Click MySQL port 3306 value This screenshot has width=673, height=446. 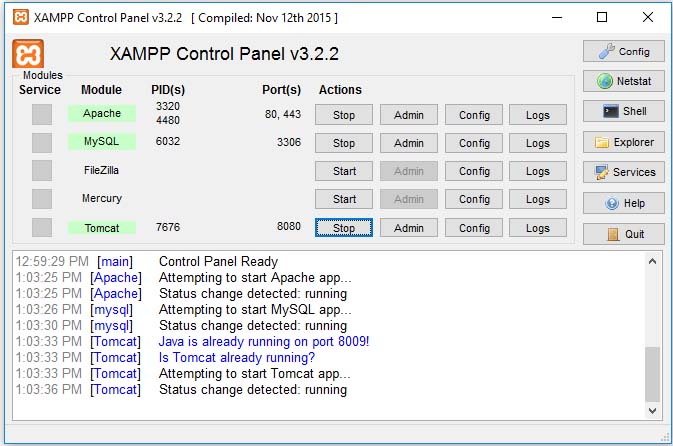(x=289, y=142)
